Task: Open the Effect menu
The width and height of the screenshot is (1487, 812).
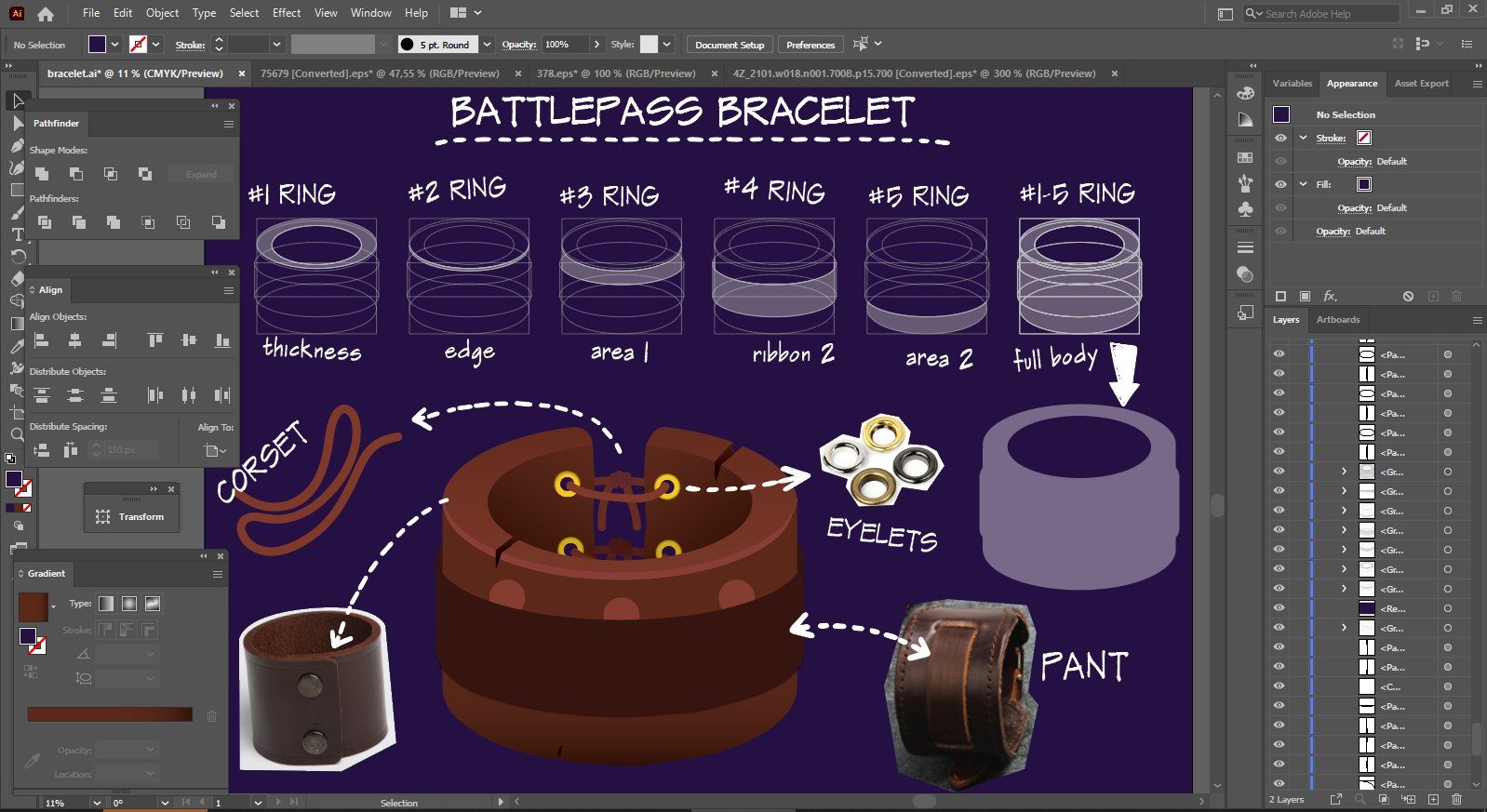Action: [x=287, y=13]
